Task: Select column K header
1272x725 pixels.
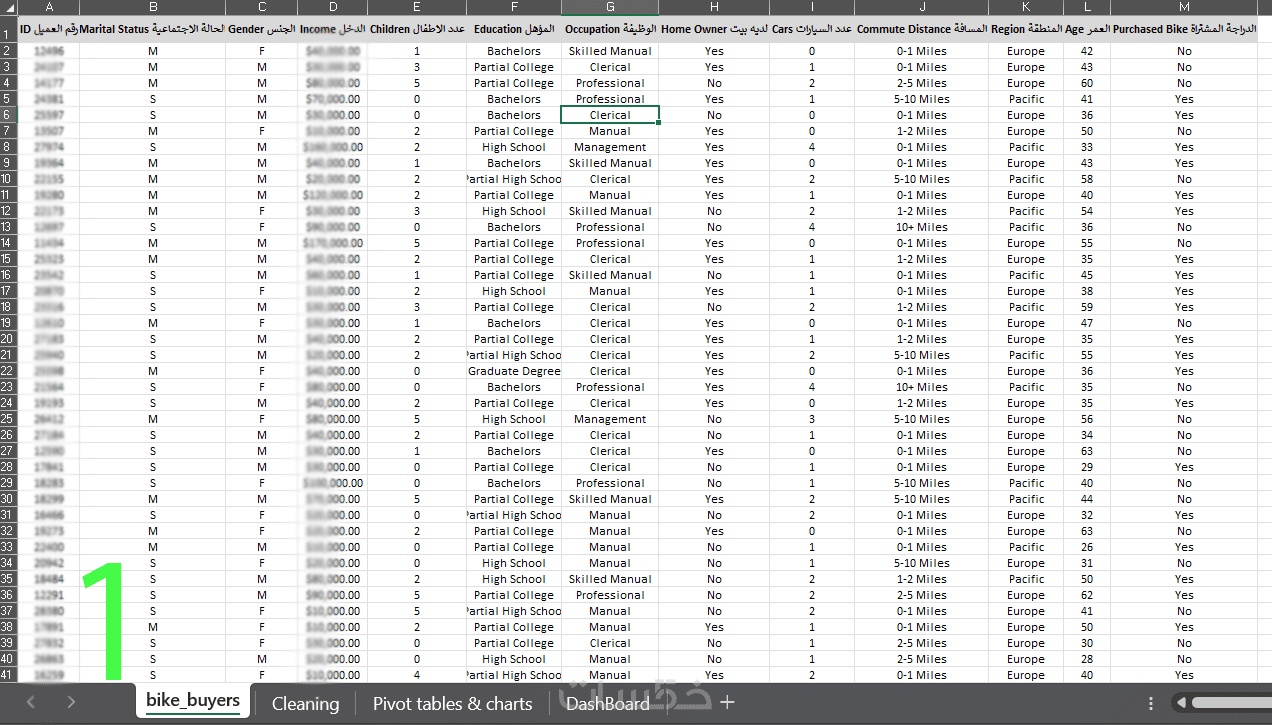Action: coord(1026,7)
